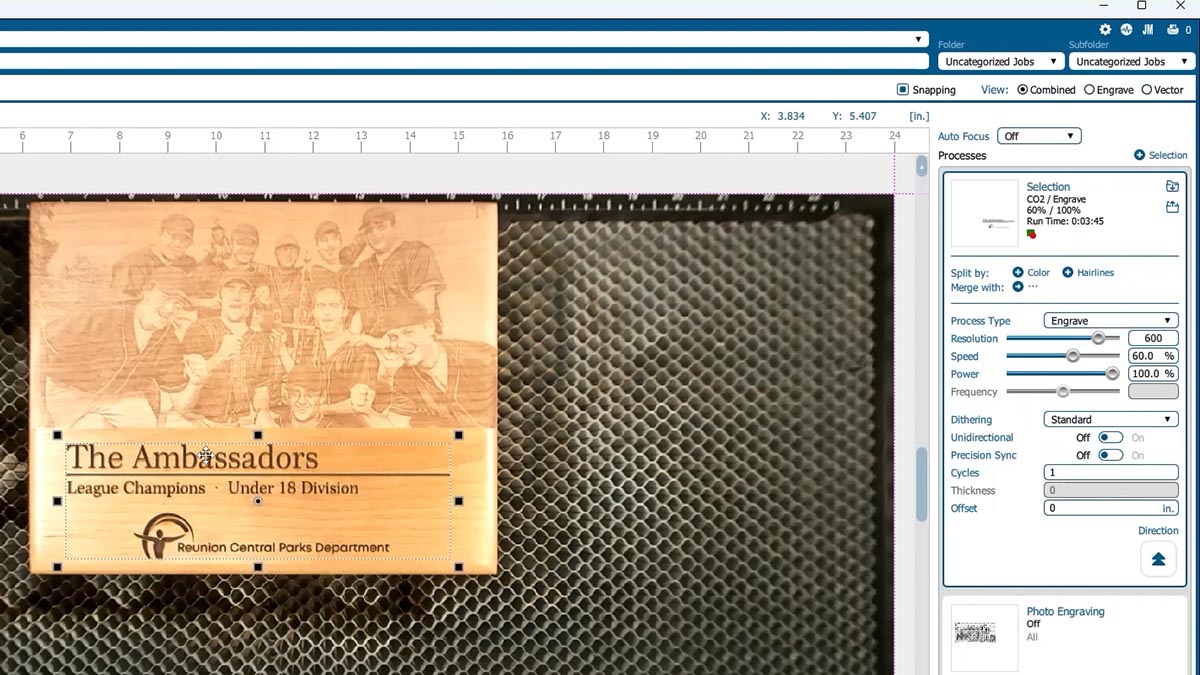Split by Hairlines plus icon
1200x675 pixels.
[x=1067, y=272]
